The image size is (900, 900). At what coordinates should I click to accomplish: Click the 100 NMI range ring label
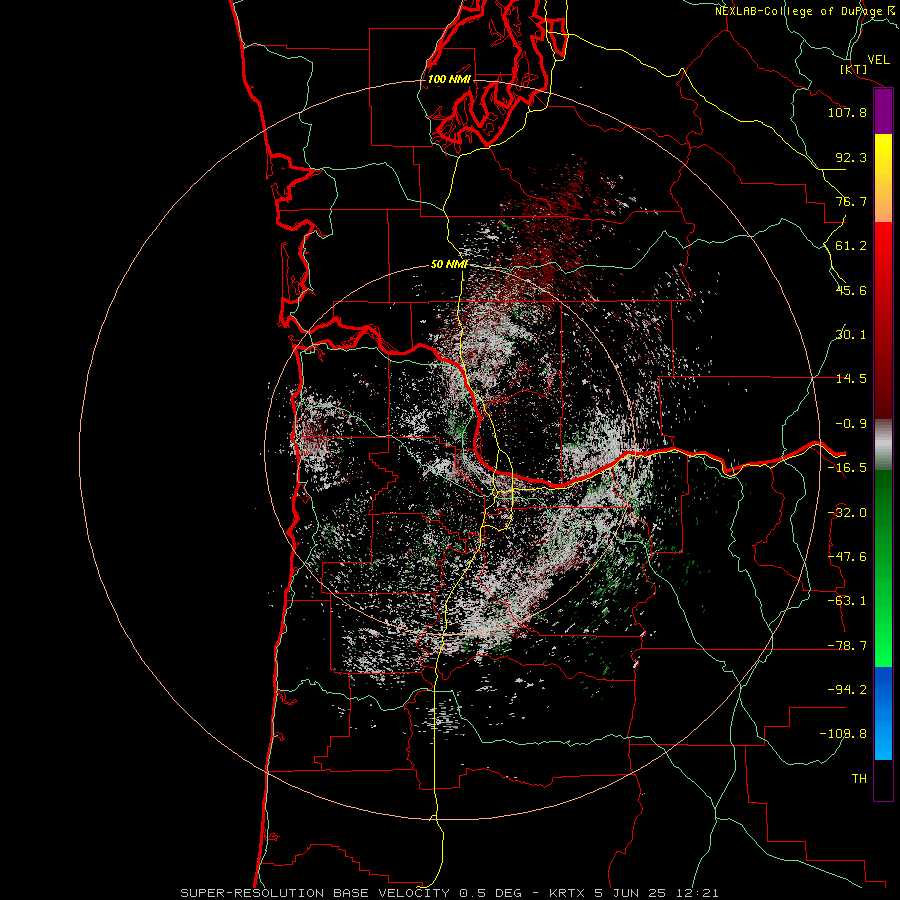449,79
